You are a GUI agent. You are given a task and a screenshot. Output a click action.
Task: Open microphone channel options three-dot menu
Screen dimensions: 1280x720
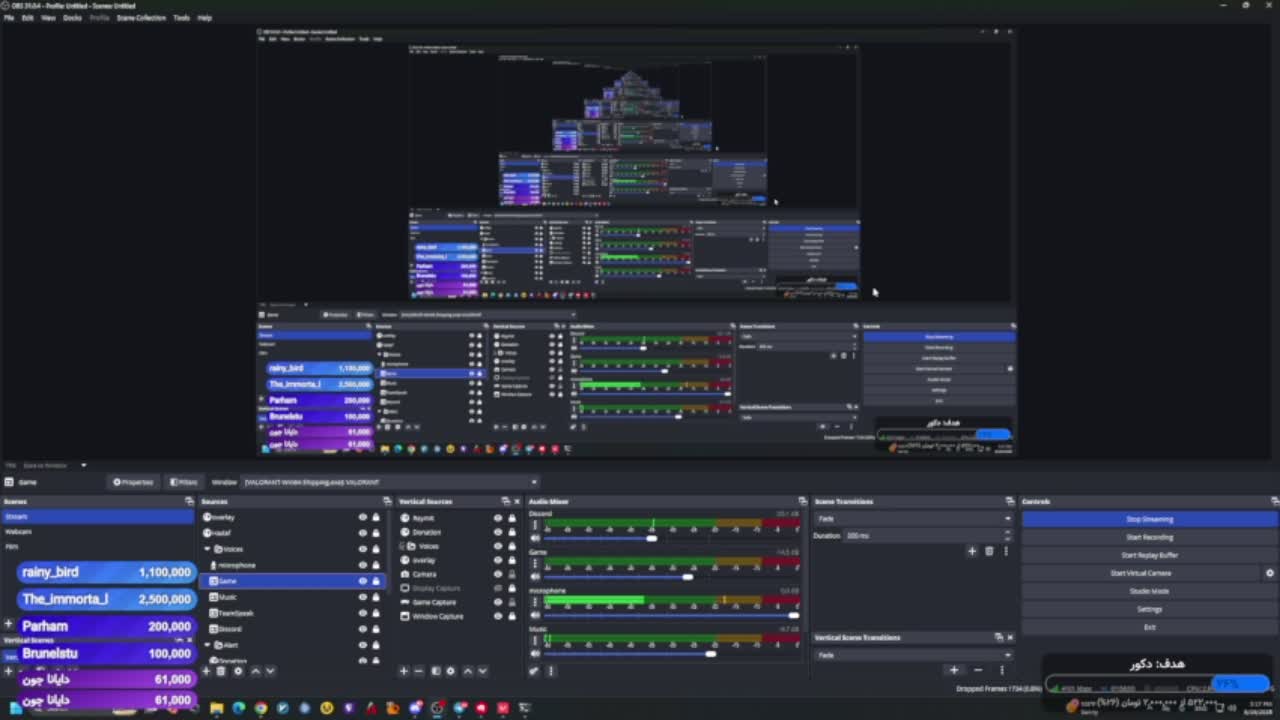(x=535, y=602)
